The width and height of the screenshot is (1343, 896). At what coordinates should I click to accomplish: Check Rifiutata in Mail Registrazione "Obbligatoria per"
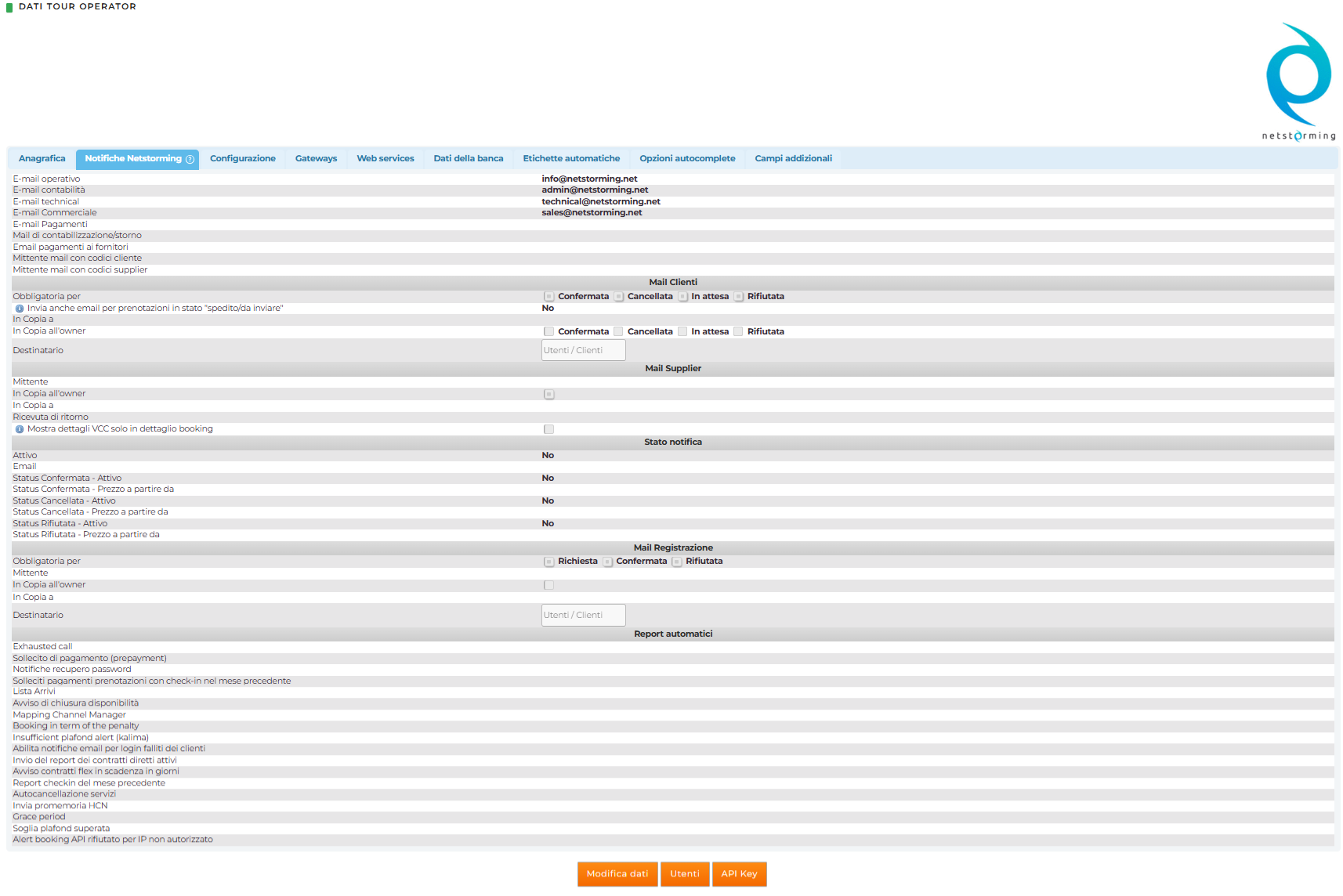click(x=677, y=562)
